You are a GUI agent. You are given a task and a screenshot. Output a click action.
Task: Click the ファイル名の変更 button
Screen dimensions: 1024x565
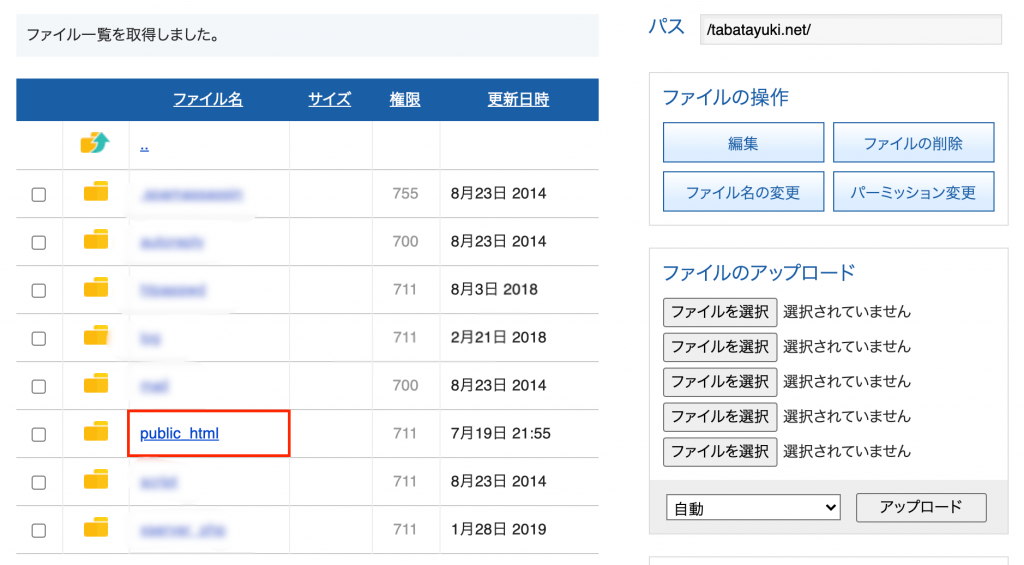tap(743, 191)
